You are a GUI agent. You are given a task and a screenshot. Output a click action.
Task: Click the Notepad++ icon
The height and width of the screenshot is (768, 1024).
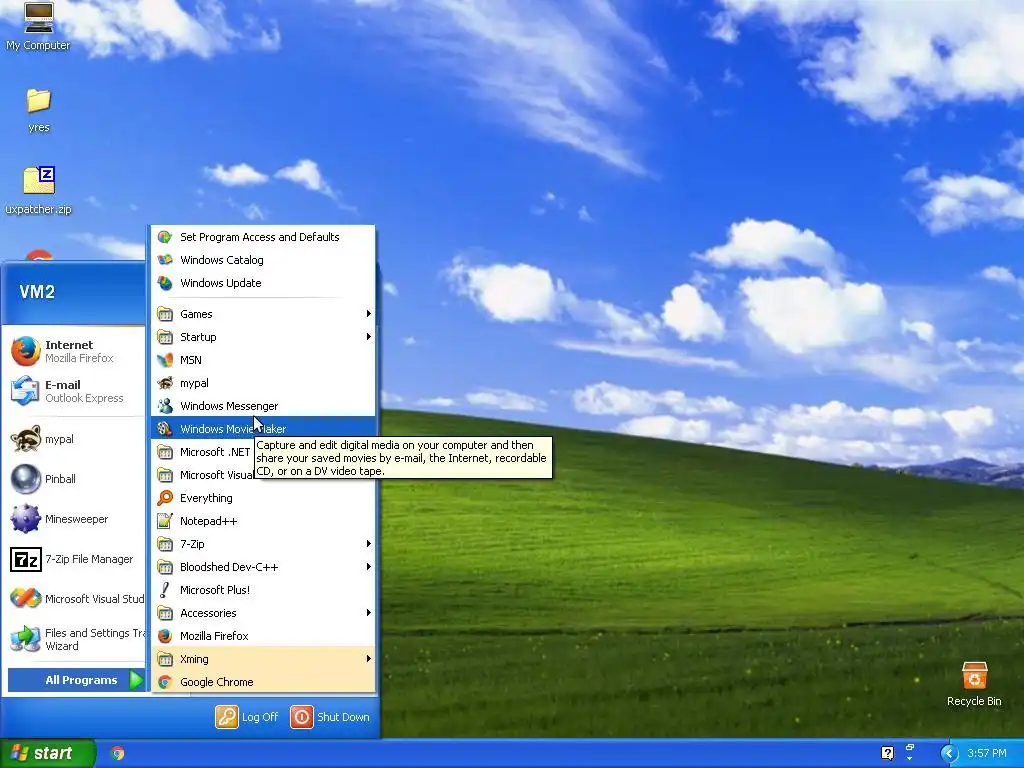click(x=165, y=521)
